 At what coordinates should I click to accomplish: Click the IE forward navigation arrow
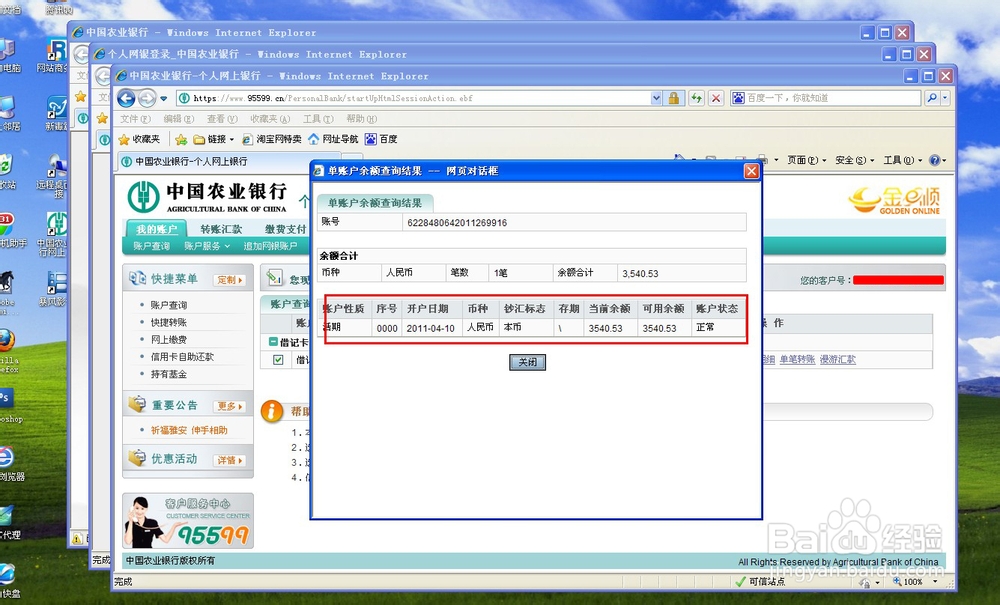pyautogui.click(x=147, y=98)
